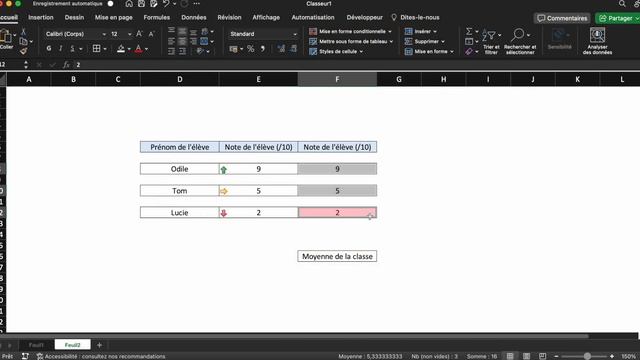Open the Mise en forme cells dropdown
The height and width of the screenshot is (360, 640).
[429, 51]
